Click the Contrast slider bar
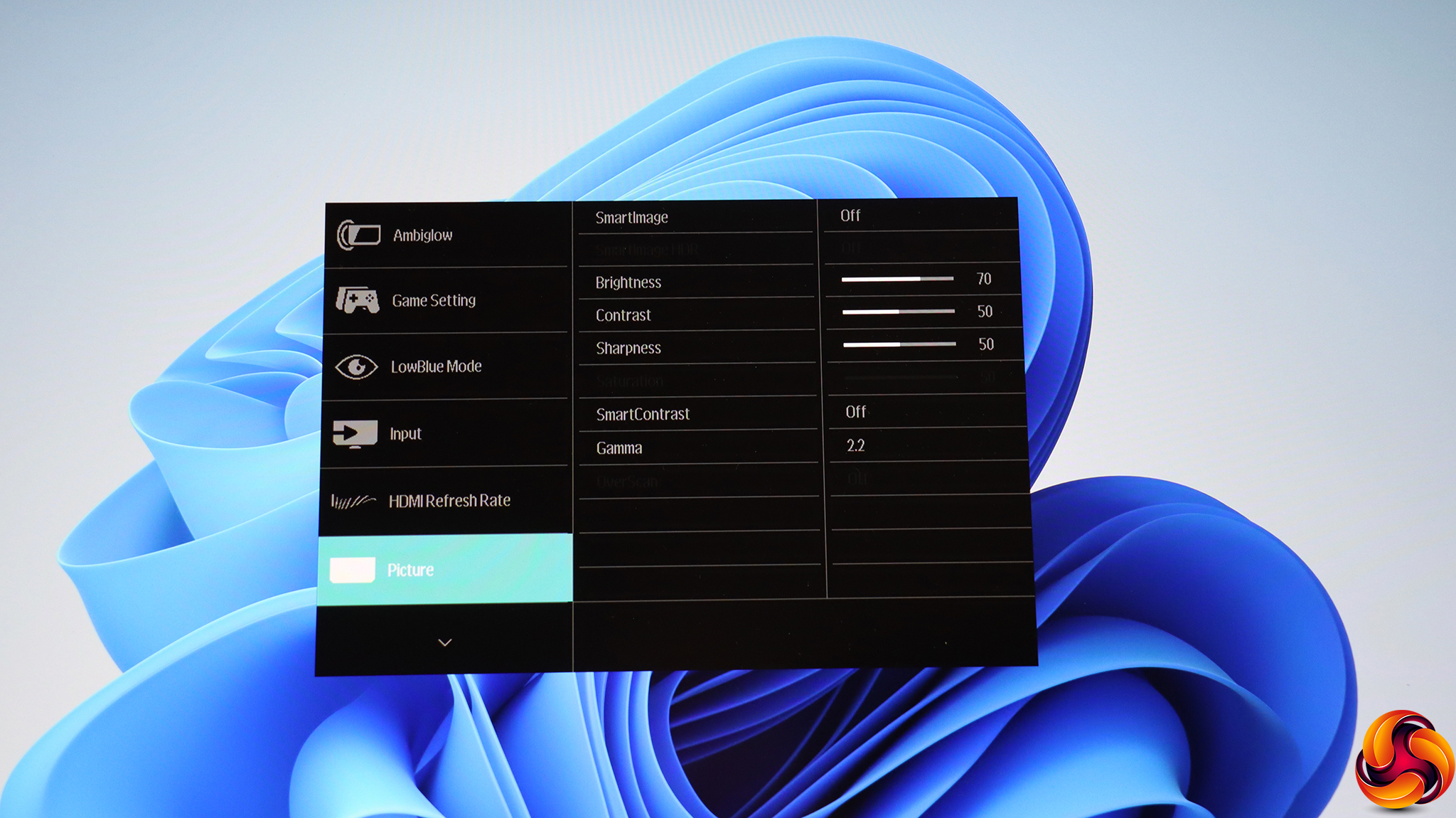Screen dimensions: 1456x818 click(899, 312)
